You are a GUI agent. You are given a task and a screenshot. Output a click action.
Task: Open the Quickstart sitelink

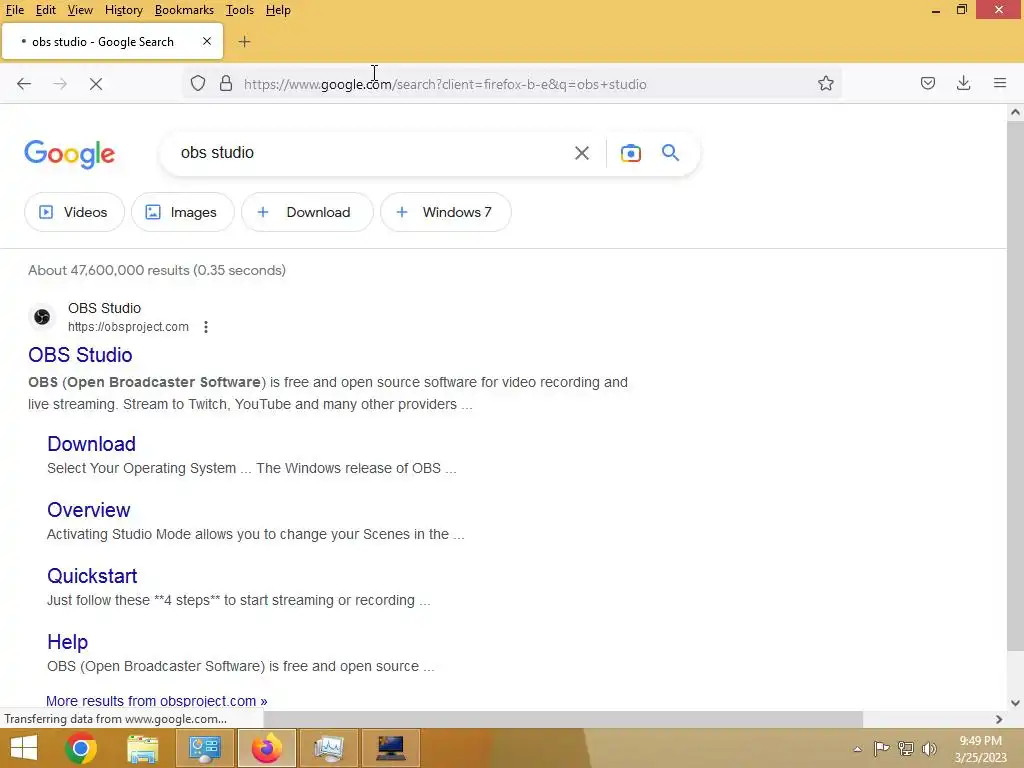(92, 576)
